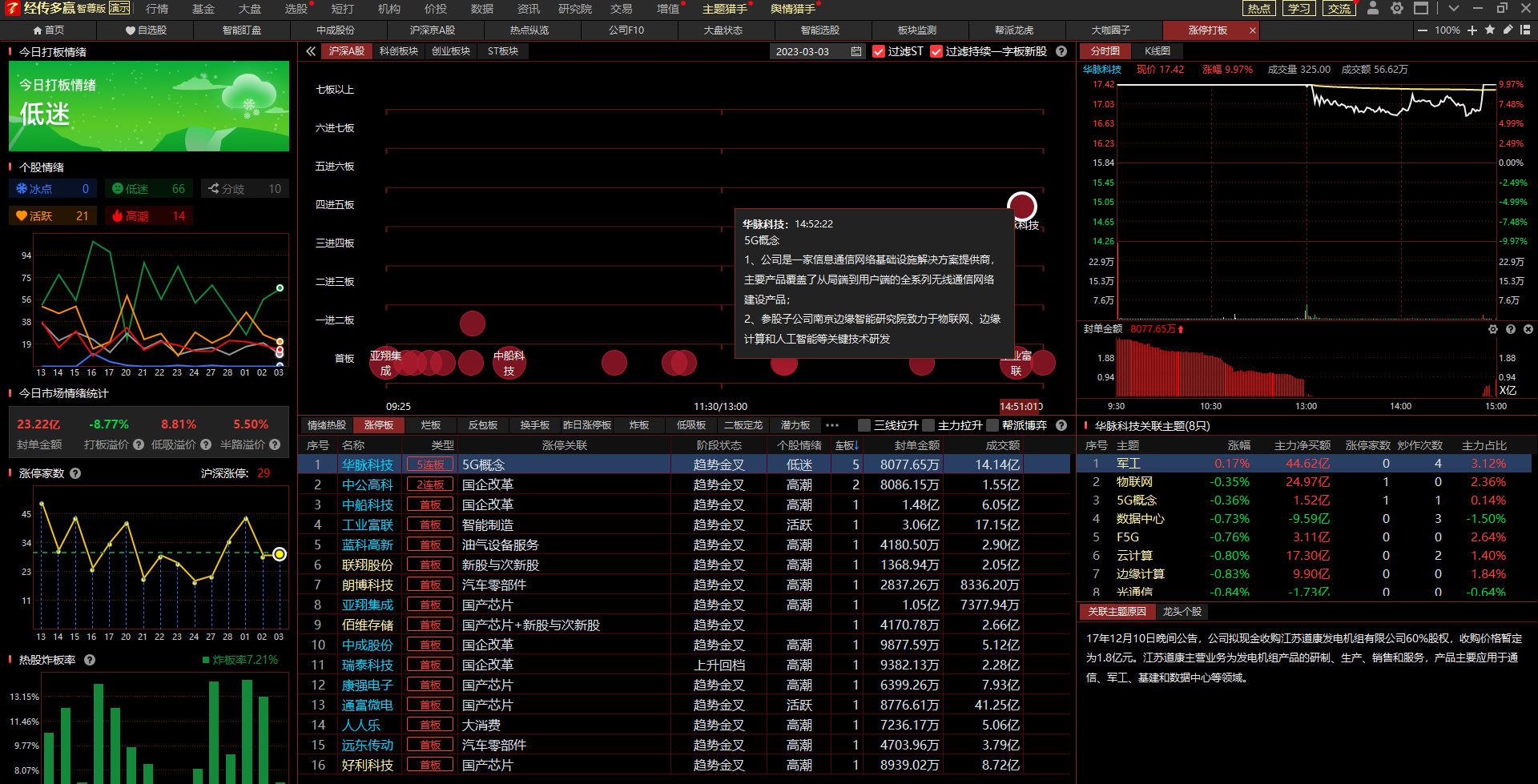Collapse the panel with the double-chevron icon
1538x784 pixels.
(311, 51)
